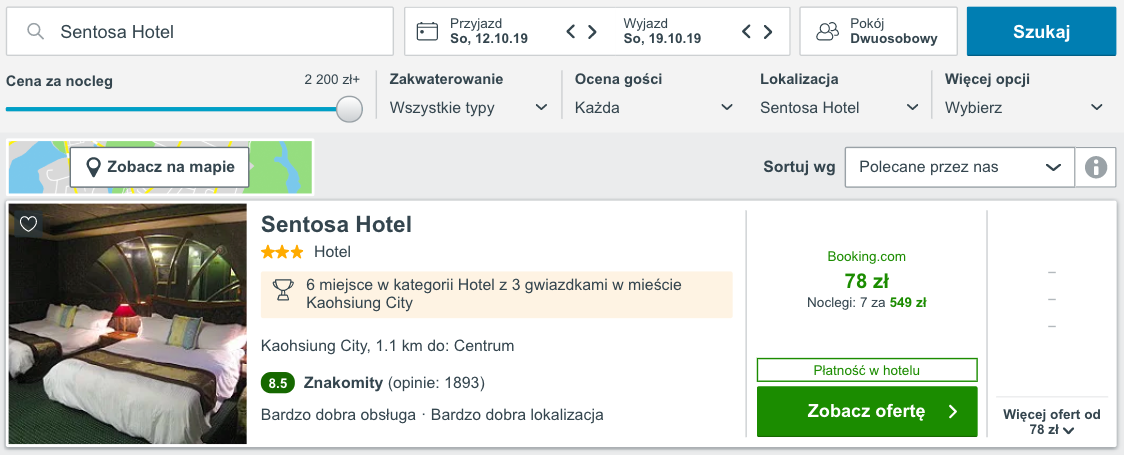This screenshot has height=455, width=1124.
Task: Go to previous check-in date
Action: 571,32
